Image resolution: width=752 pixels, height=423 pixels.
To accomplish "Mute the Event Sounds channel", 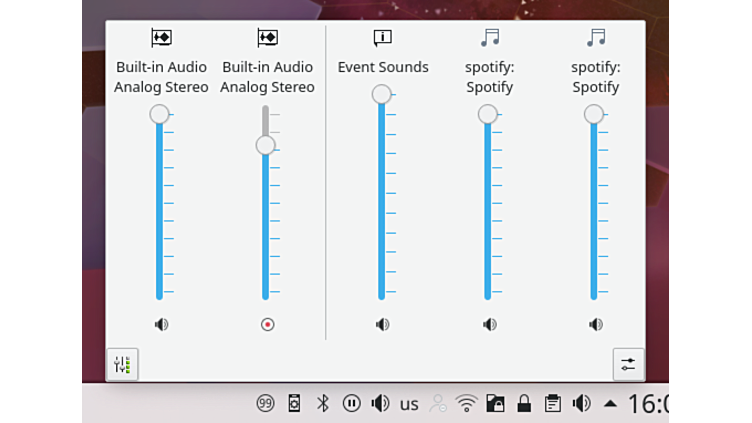I will (x=382, y=324).
